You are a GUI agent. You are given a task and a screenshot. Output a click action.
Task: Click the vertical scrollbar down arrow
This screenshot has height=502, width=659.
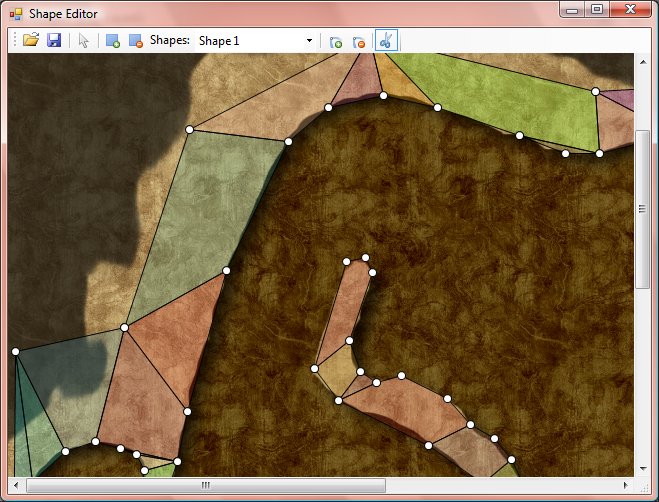tap(642, 468)
